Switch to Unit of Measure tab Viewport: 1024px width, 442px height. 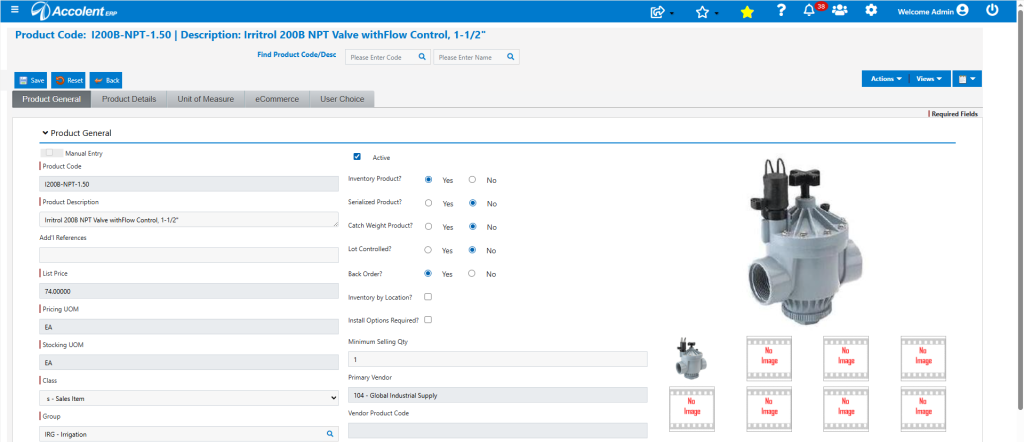tap(206, 99)
